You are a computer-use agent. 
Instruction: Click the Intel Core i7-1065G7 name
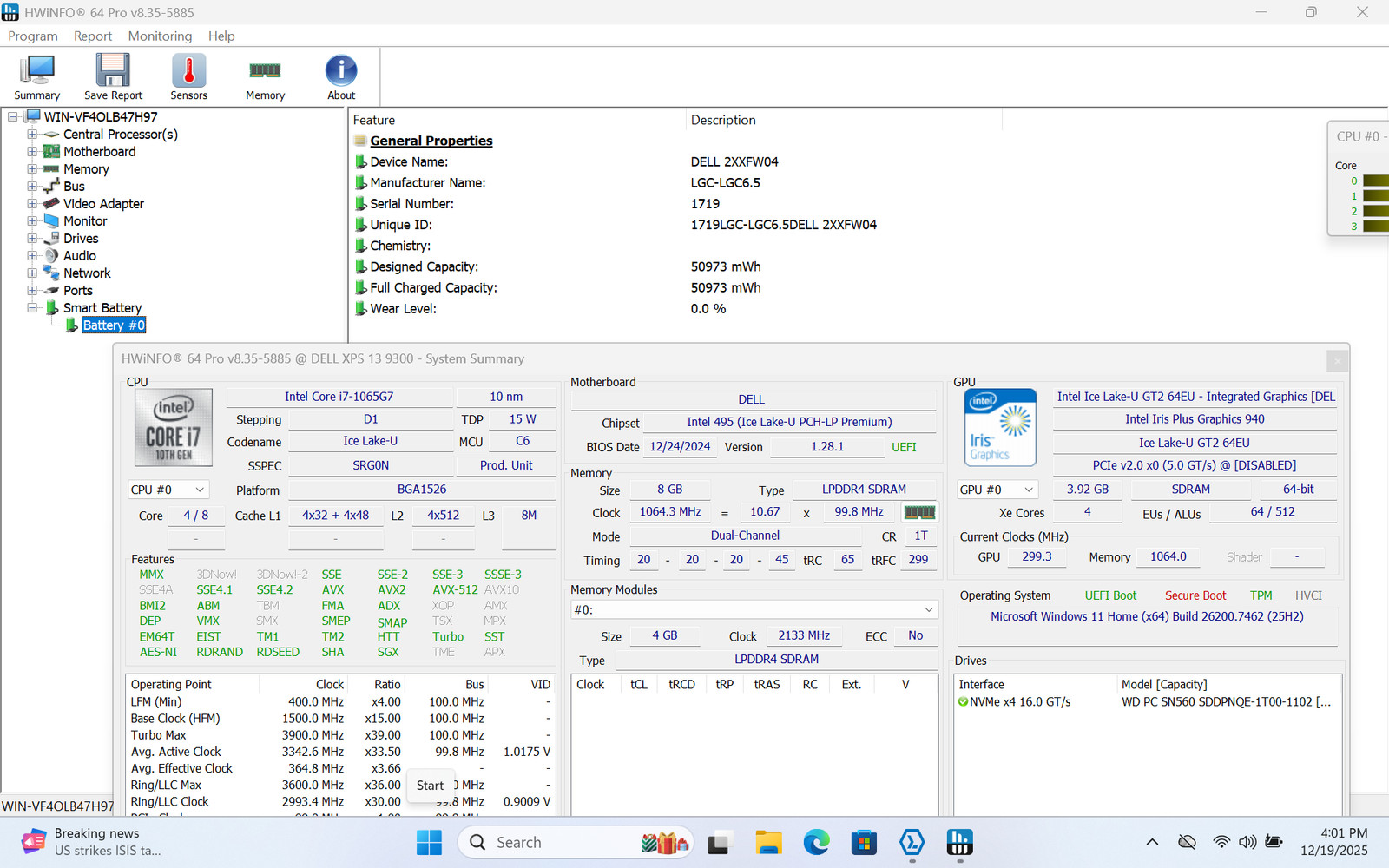pyautogui.click(x=339, y=396)
